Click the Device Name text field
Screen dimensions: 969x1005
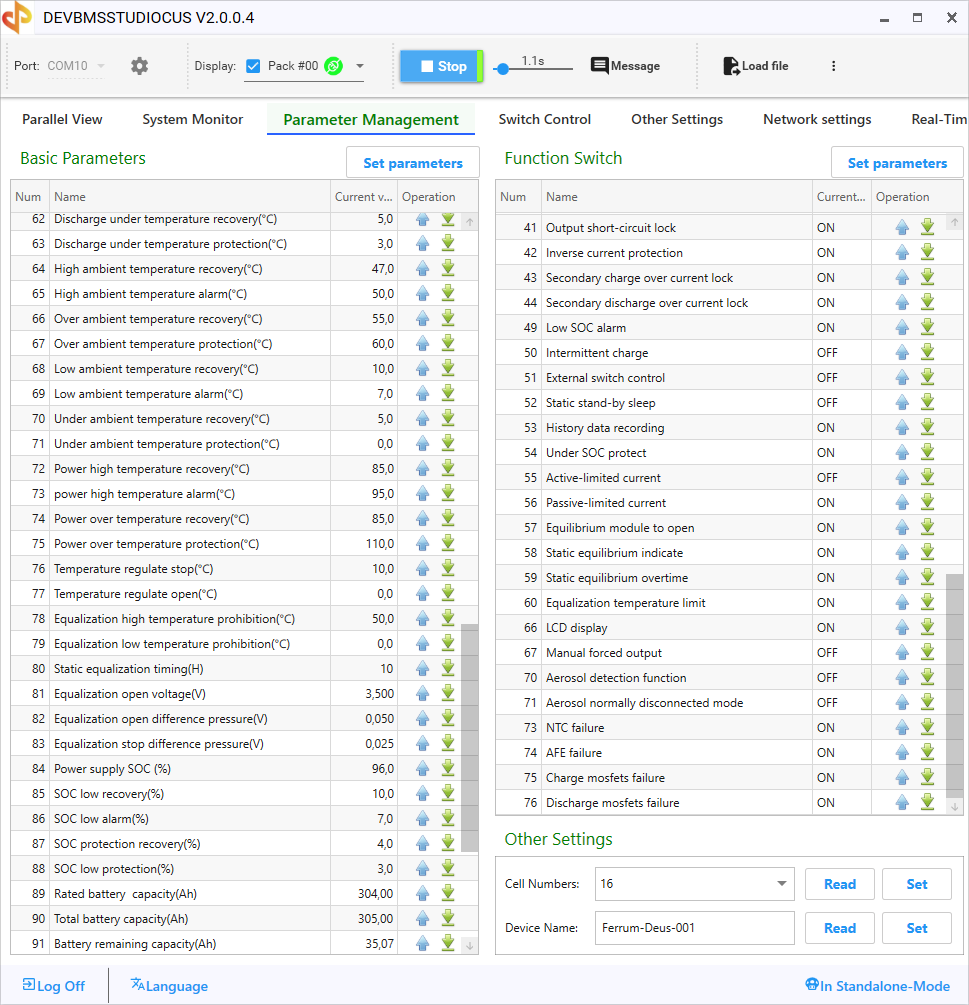694,928
